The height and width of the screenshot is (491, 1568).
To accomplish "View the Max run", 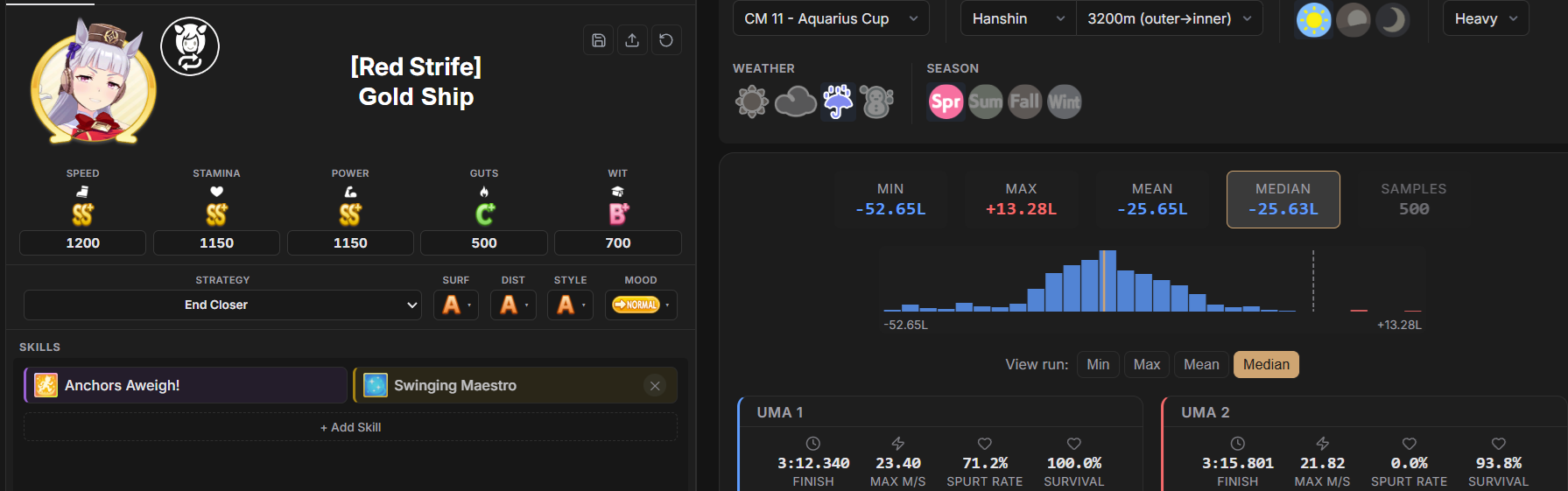I will pos(1147,365).
